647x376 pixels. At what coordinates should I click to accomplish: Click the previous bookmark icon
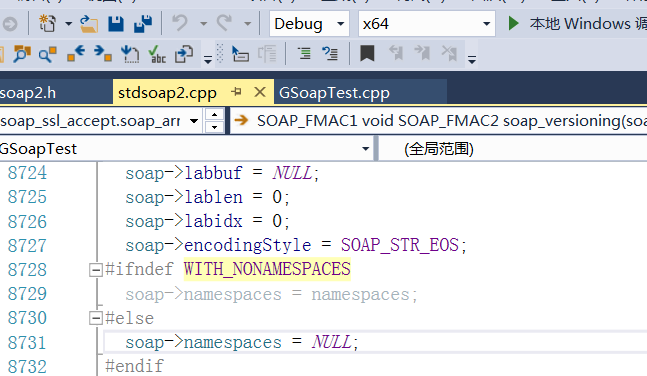tap(396, 54)
